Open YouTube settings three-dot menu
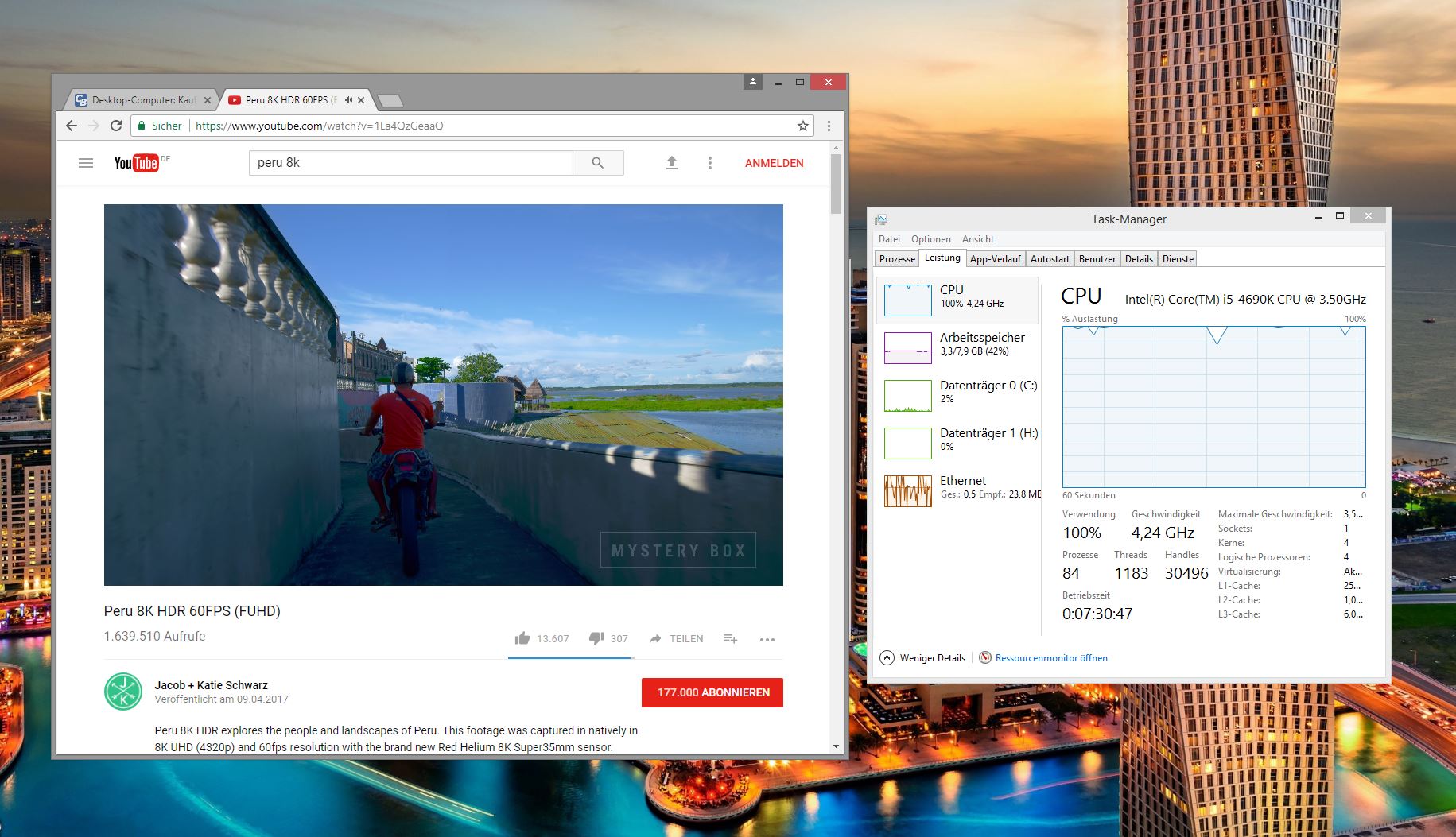 [x=710, y=163]
